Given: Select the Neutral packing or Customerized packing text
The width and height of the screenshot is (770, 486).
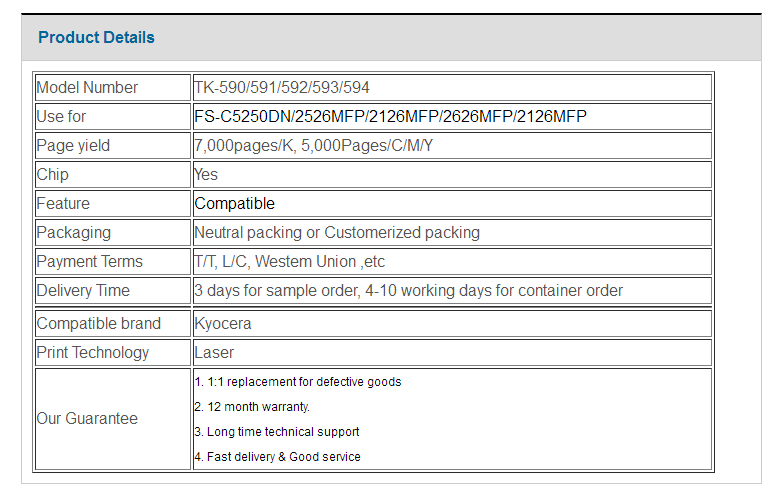Looking at the screenshot, I should tap(337, 232).
